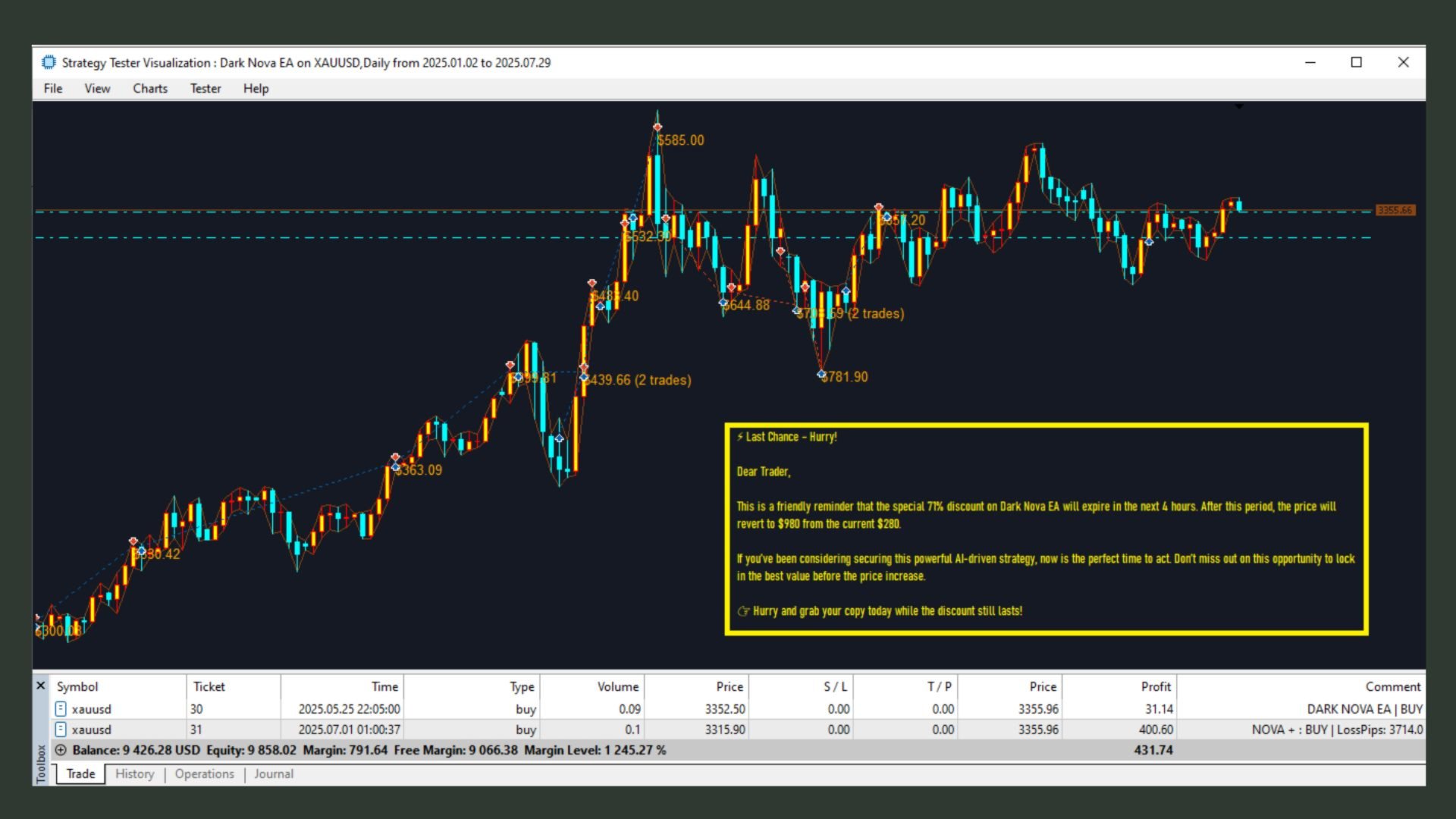Viewport: 1456px width, 819px height.
Task: Click the xauusd ticket 31 row icon
Action: coord(61,730)
